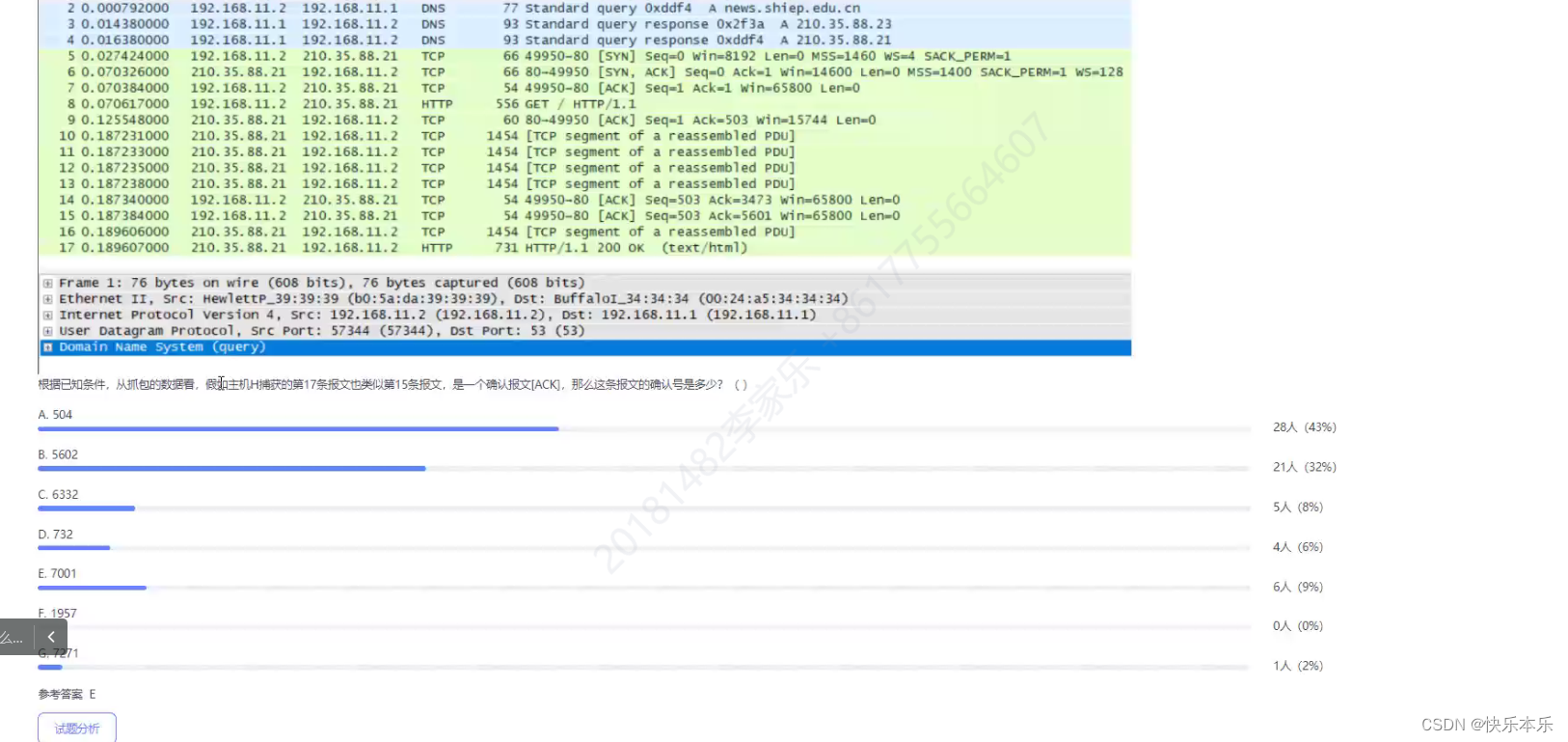
Task: Choose answer option E. 7001
Action: pyautogui.click(x=57, y=573)
